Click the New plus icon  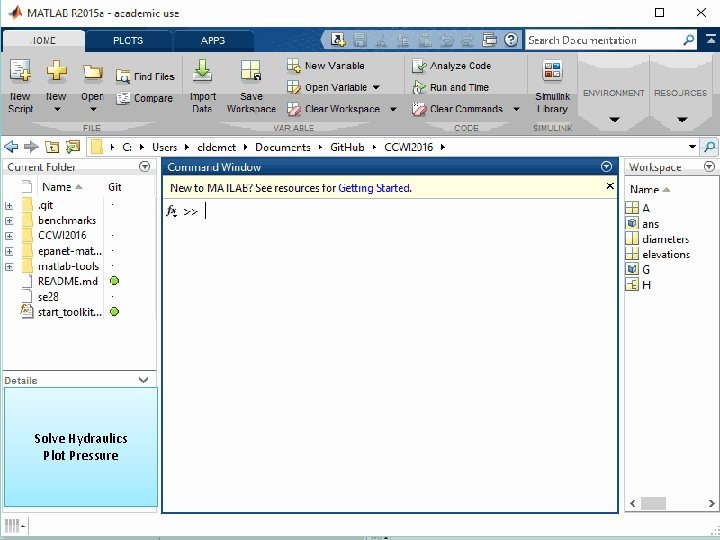(56, 71)
